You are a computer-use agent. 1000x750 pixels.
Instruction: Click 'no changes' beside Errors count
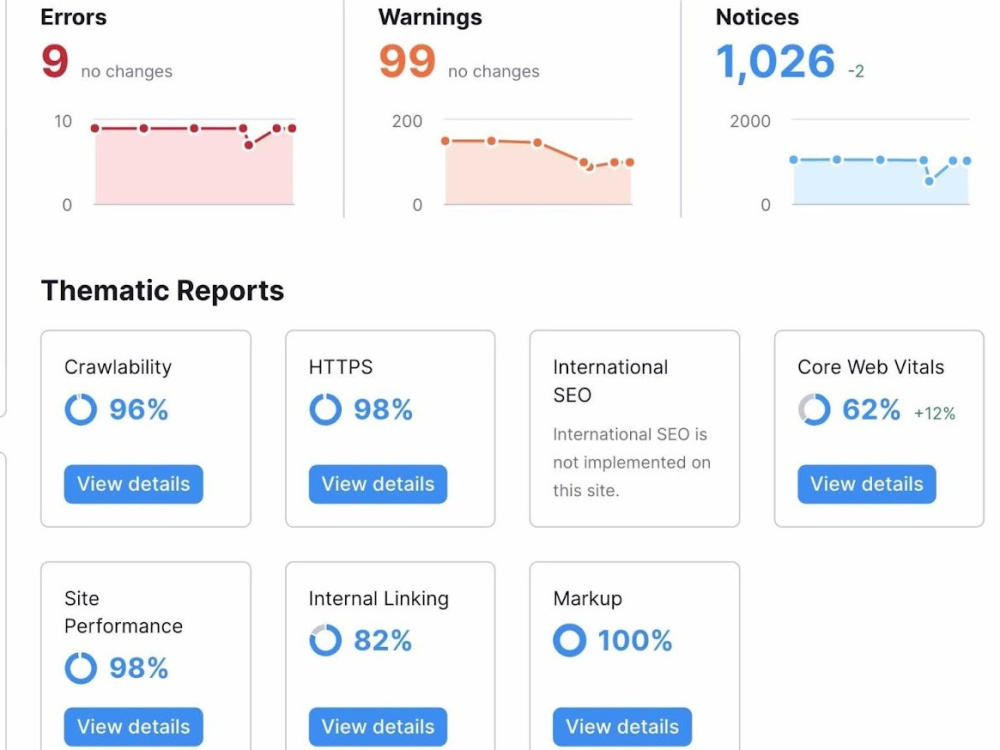pyautogui.click(x=126, y=71)
